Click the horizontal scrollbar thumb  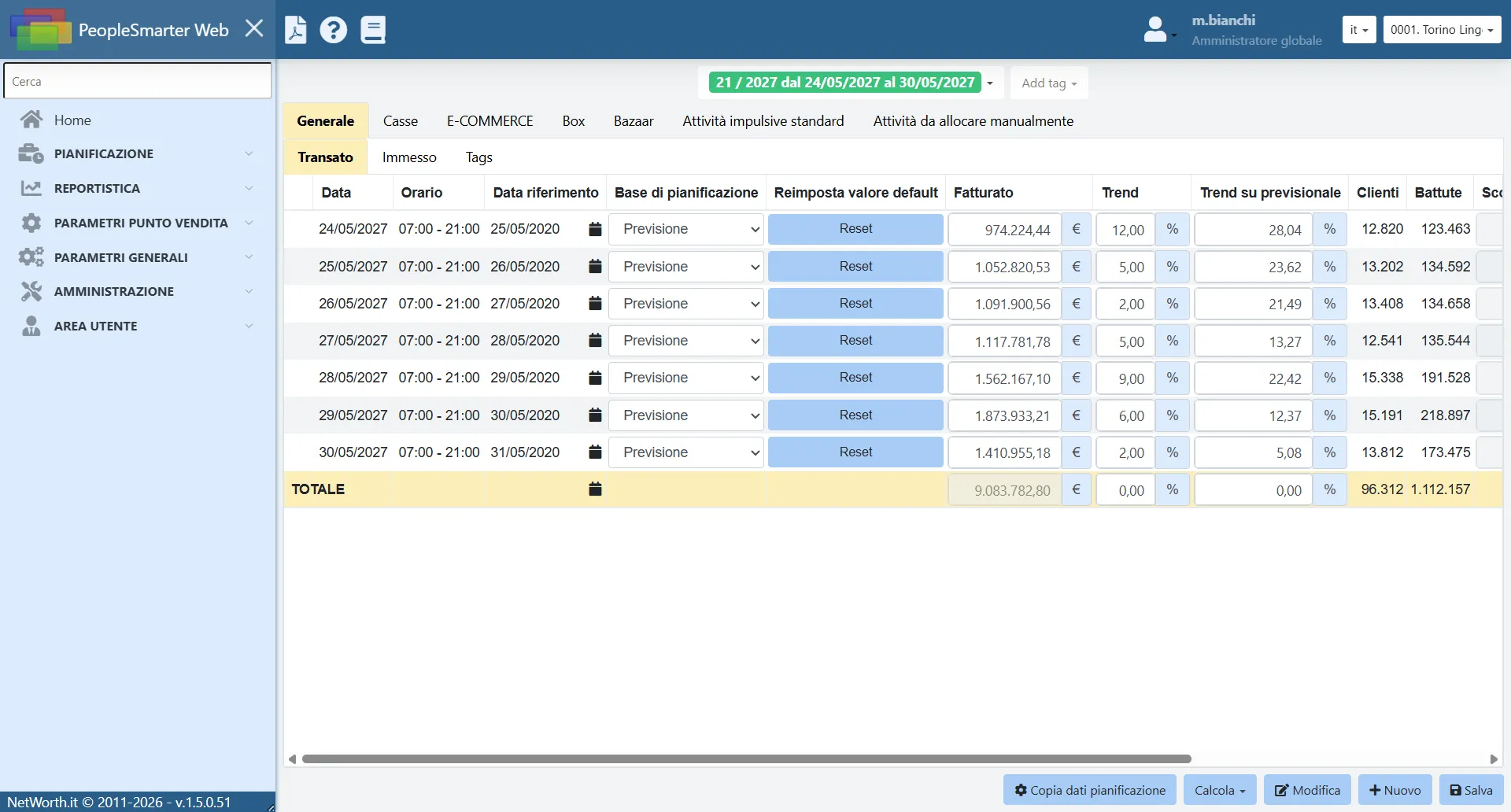pyautogui.click(x=746, y=759)
